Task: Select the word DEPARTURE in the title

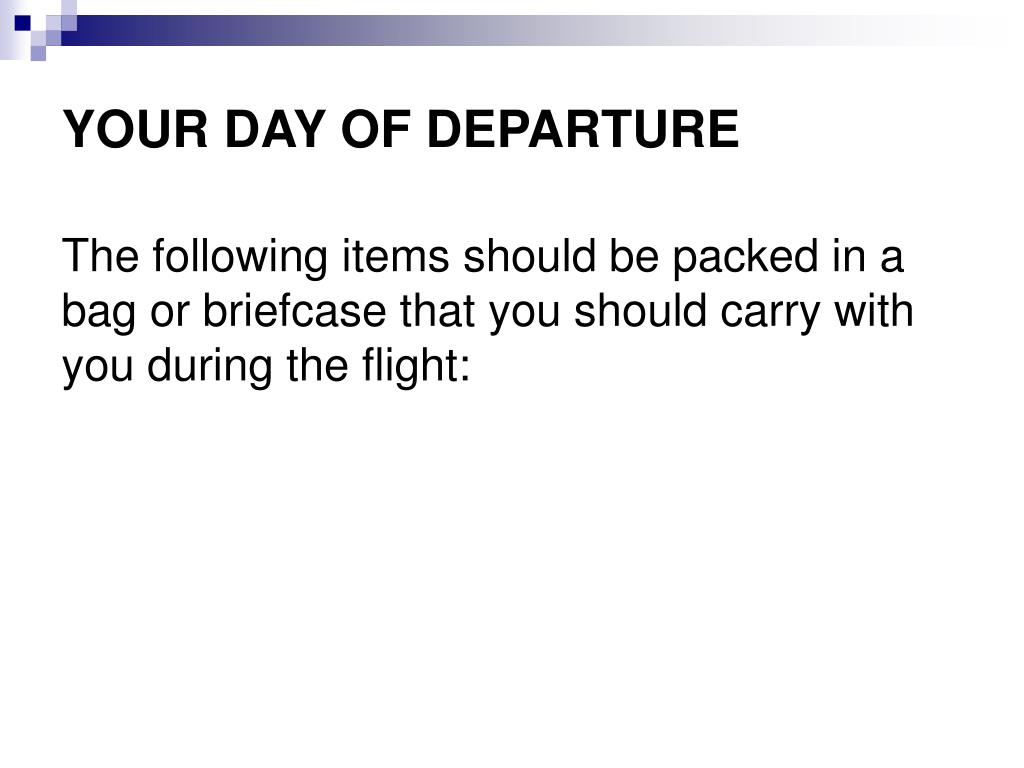Action: coord(583,129)
